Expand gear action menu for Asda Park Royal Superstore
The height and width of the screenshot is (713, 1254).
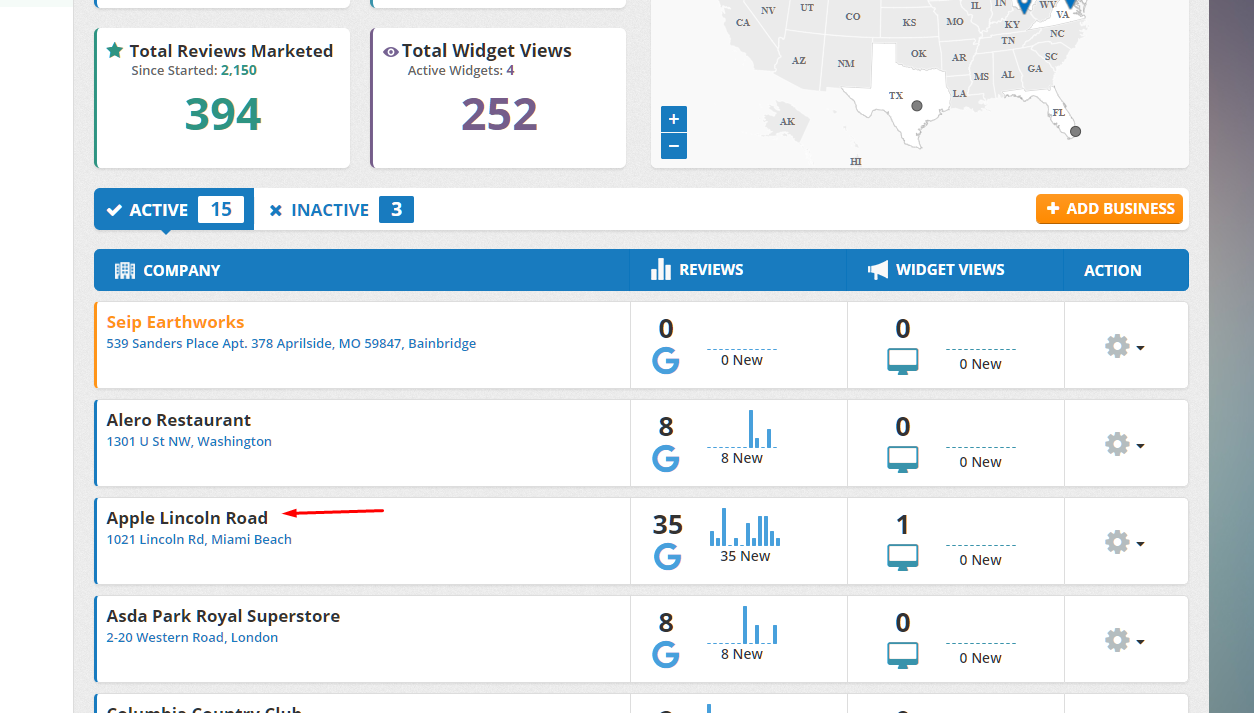tap(1124, 641)
